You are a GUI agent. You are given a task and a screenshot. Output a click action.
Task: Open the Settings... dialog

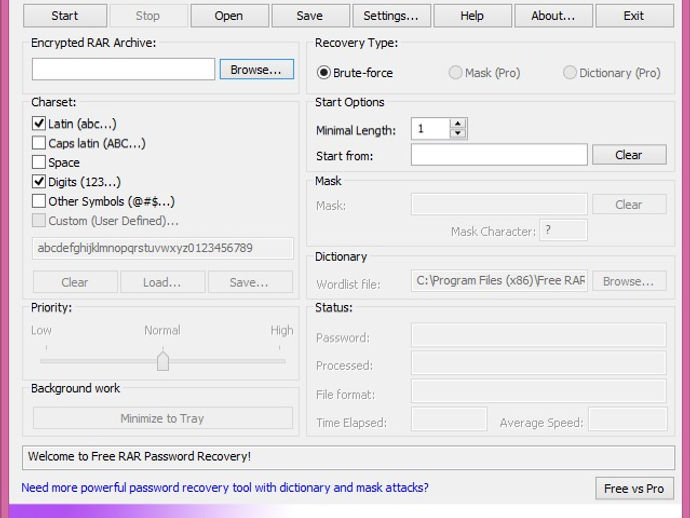tap(391, 16)
